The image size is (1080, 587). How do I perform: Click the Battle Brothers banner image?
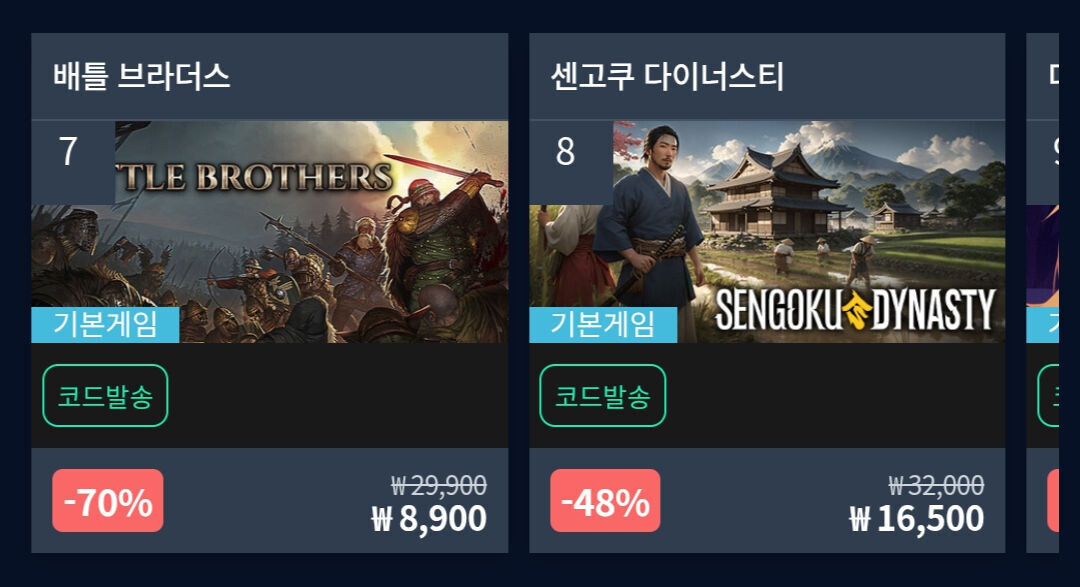point(270,231)
